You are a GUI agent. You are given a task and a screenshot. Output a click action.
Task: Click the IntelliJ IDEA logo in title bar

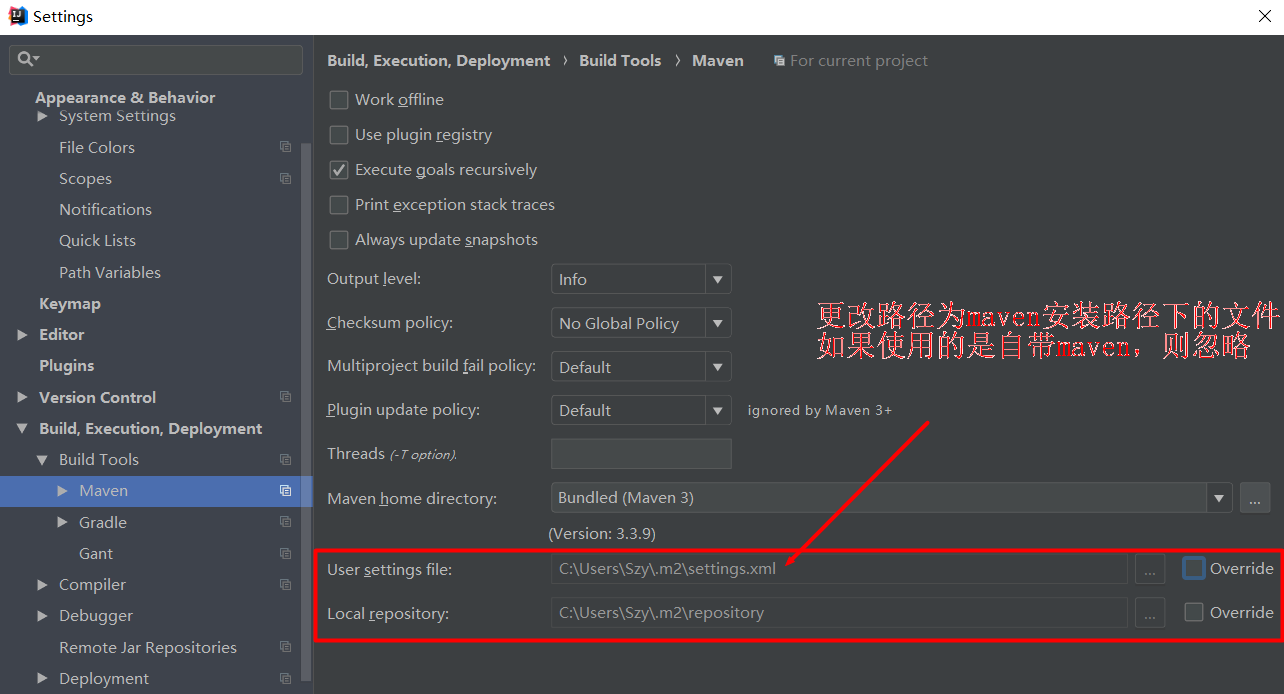17,16
